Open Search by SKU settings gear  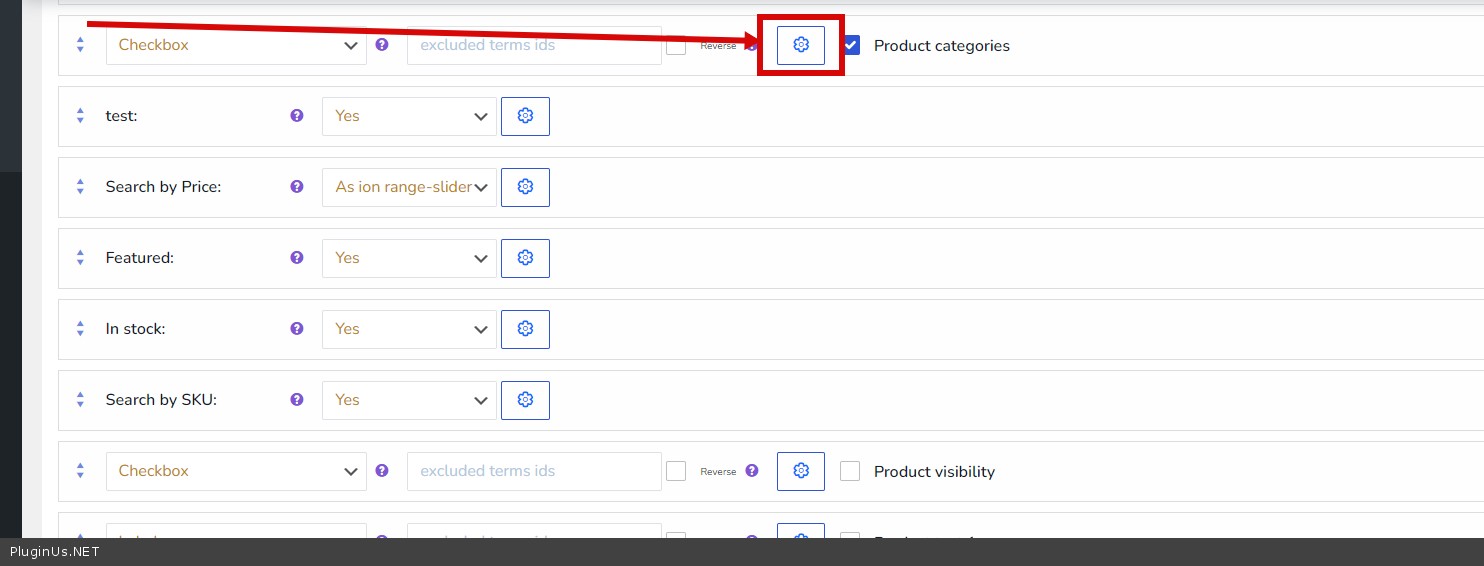(525, 400)
